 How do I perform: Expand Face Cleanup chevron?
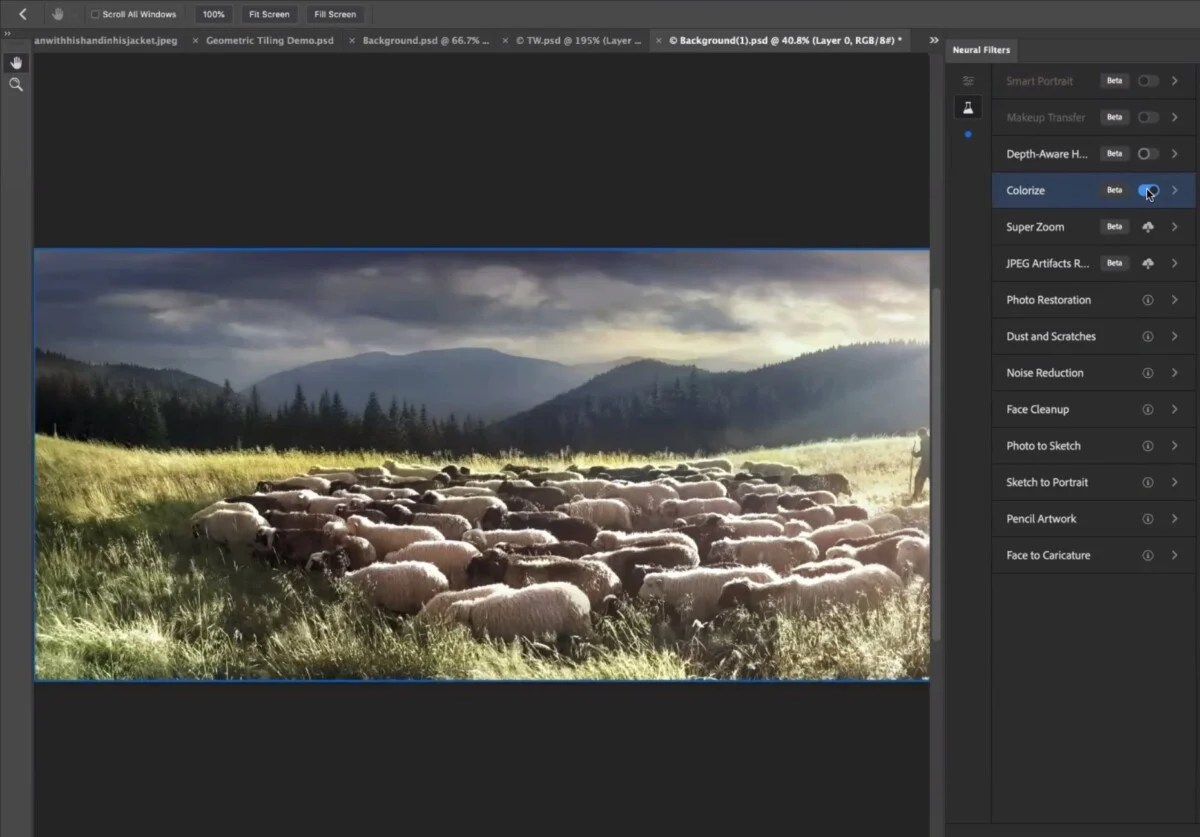[1175, 409]
